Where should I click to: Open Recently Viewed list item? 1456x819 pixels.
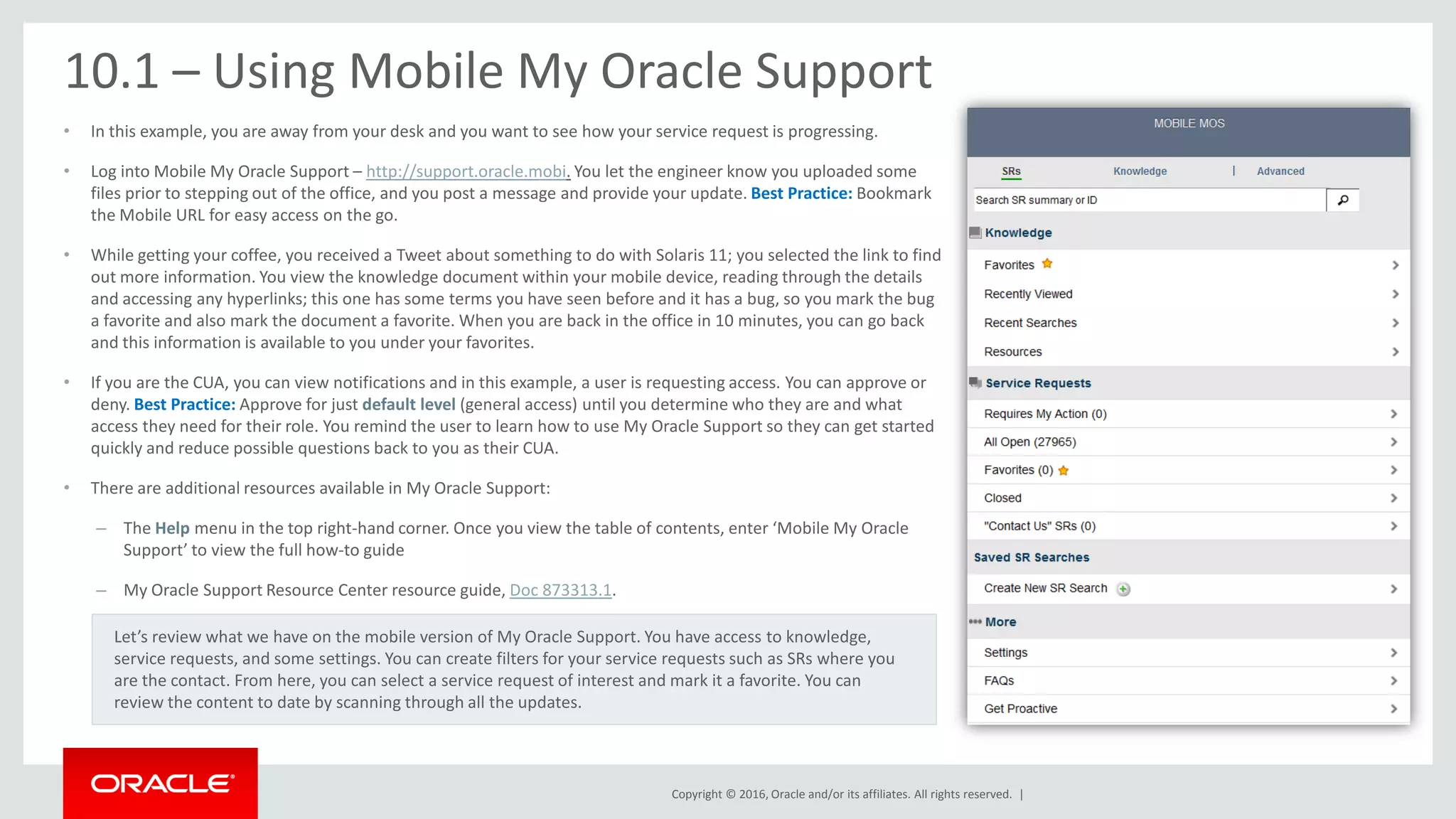coord(1189,294)
